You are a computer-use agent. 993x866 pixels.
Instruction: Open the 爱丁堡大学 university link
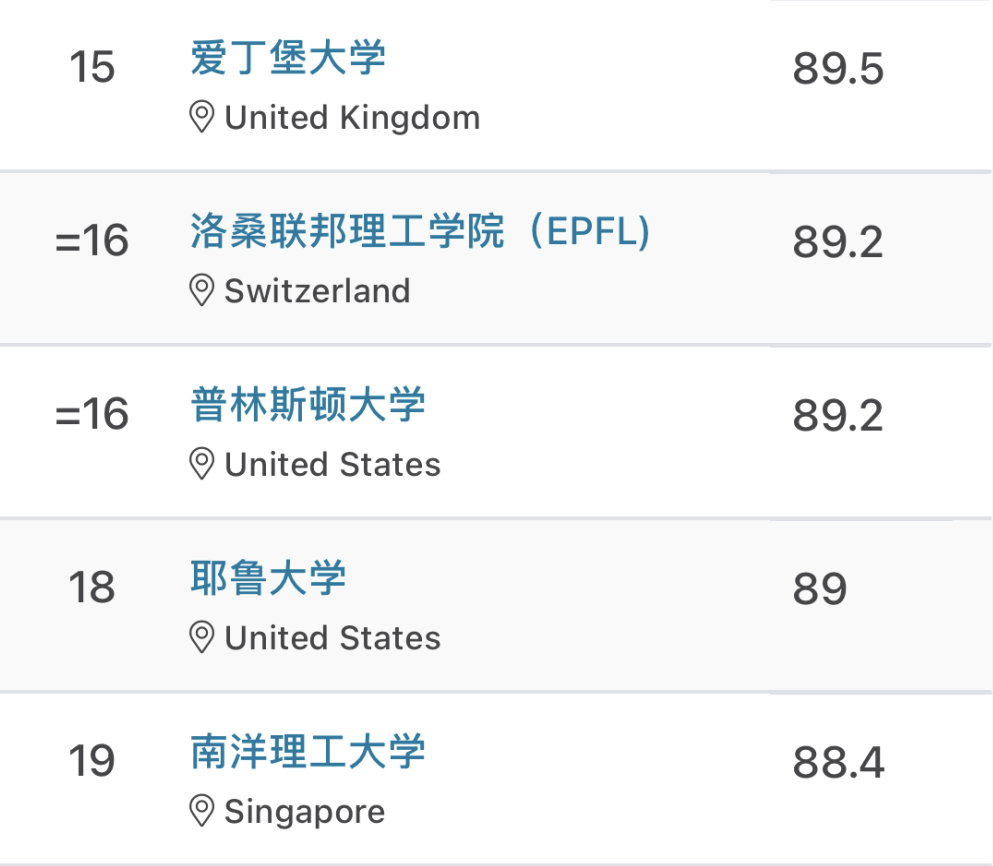tap(288, 58)
